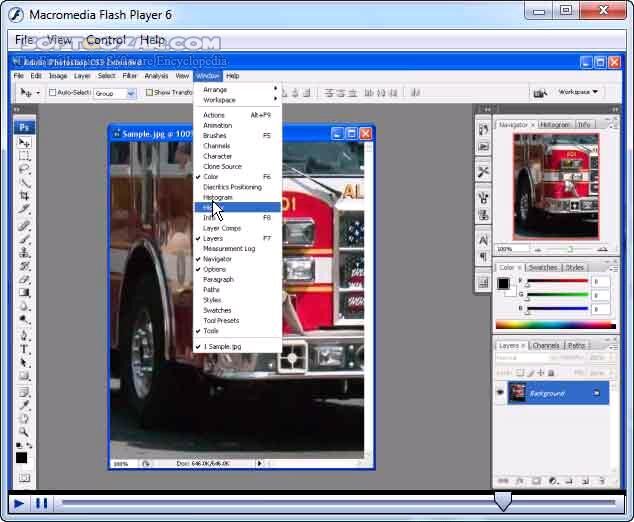Select the Rectangular Marquee tool
The height and width of the screenshot is (522, 634).
[24, 156]
